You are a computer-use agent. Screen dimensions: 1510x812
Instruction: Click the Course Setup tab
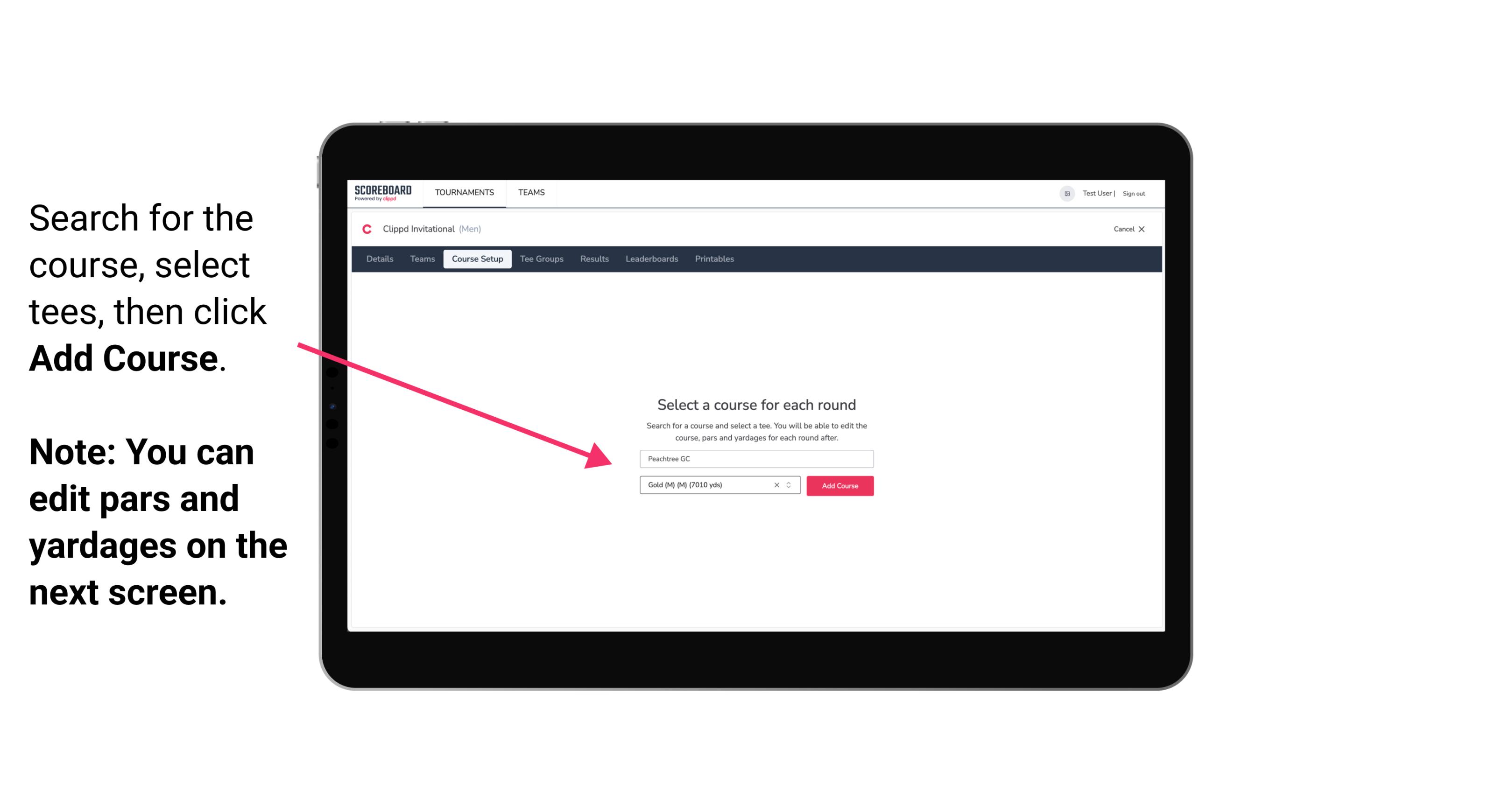point(477,259)
